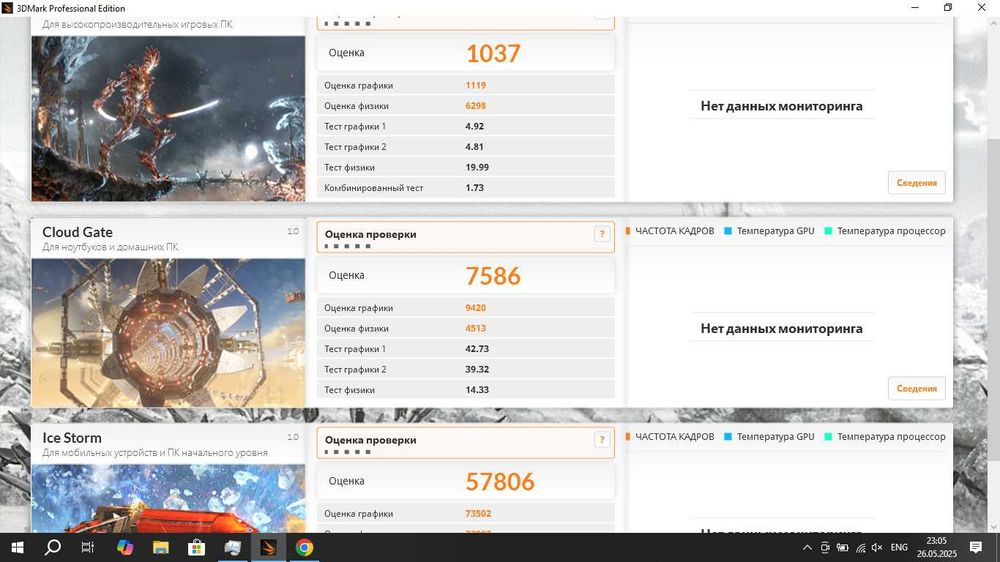Click Нет данных мониторинга in the Cloud Gate panel
Screen dimensions: 1000x562
[x=781, y=329]
